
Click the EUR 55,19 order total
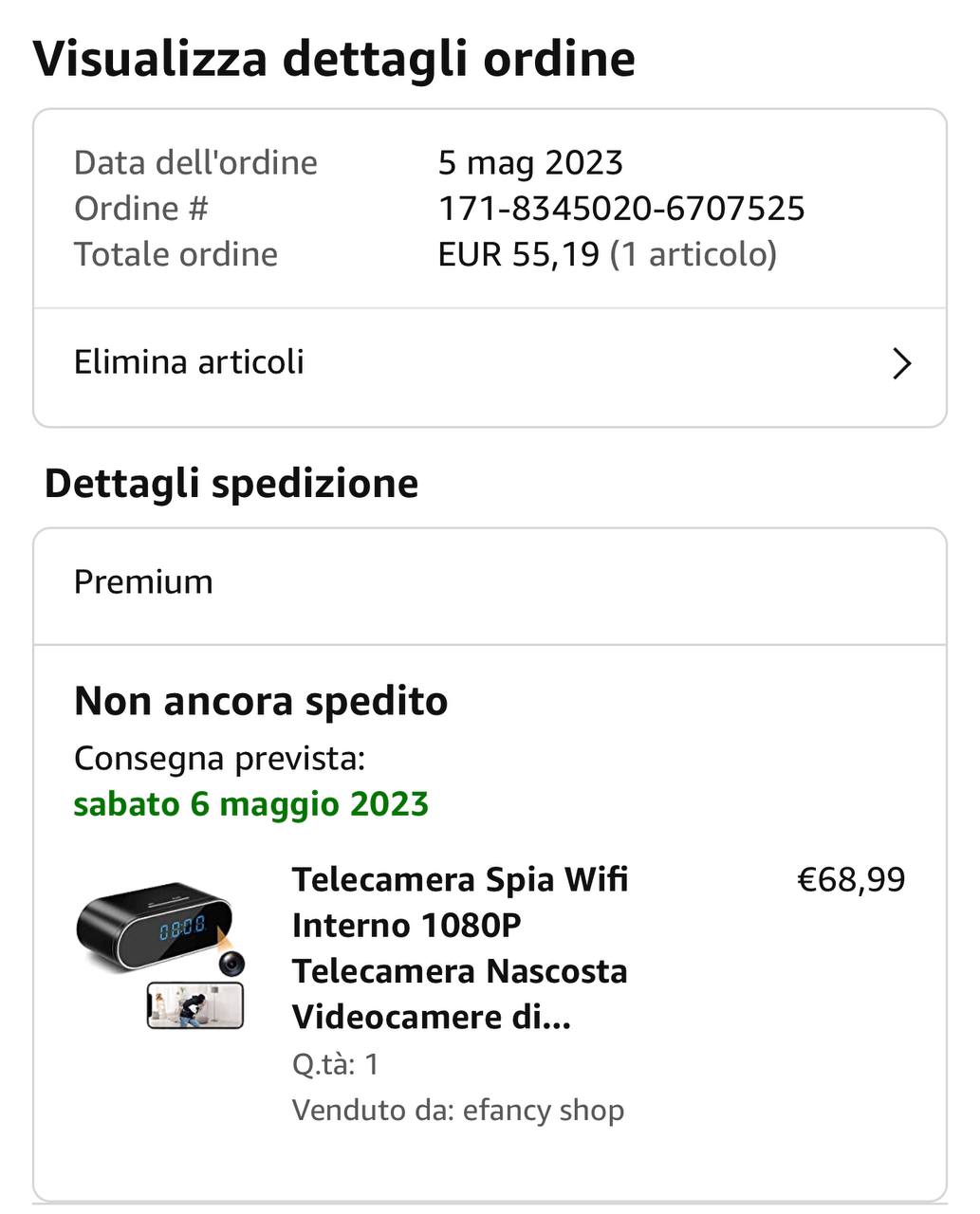pyautogui.click(x=519, y=254)
